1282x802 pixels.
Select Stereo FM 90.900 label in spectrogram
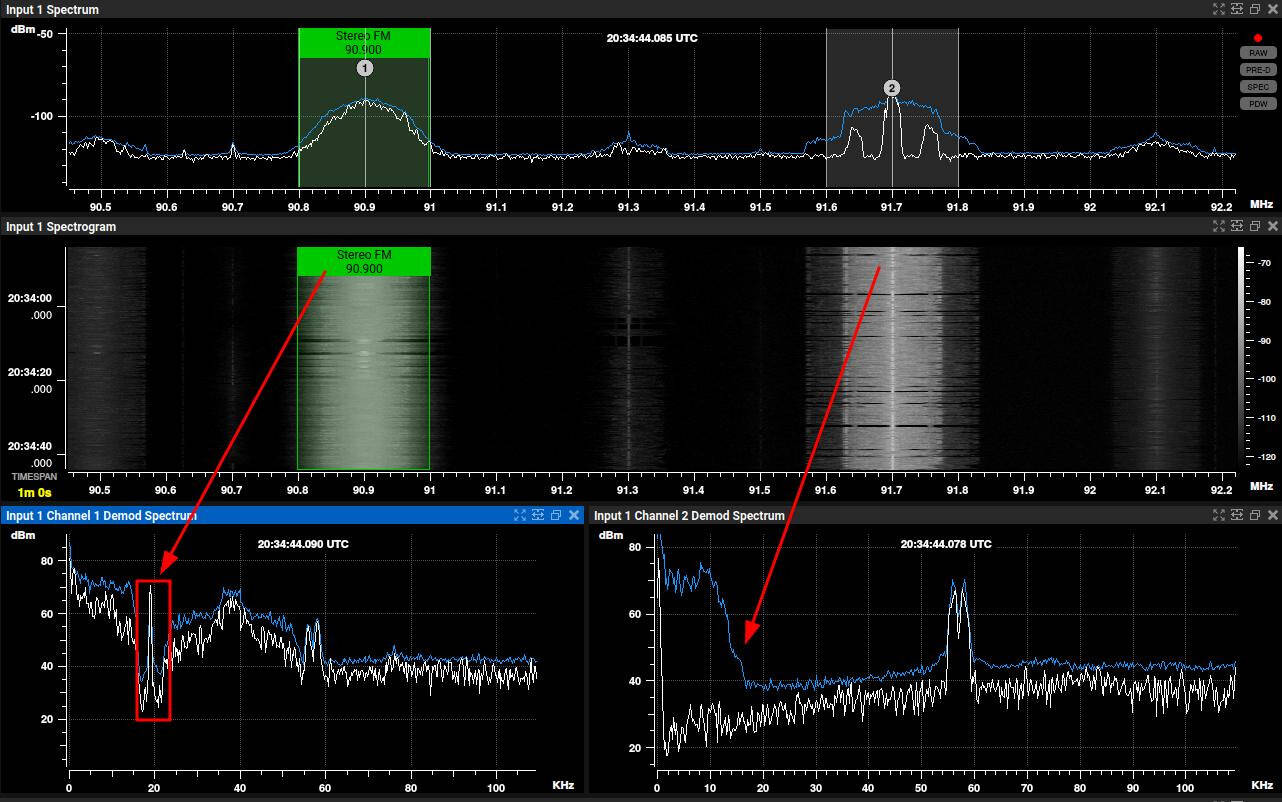(x=364, y=262)
